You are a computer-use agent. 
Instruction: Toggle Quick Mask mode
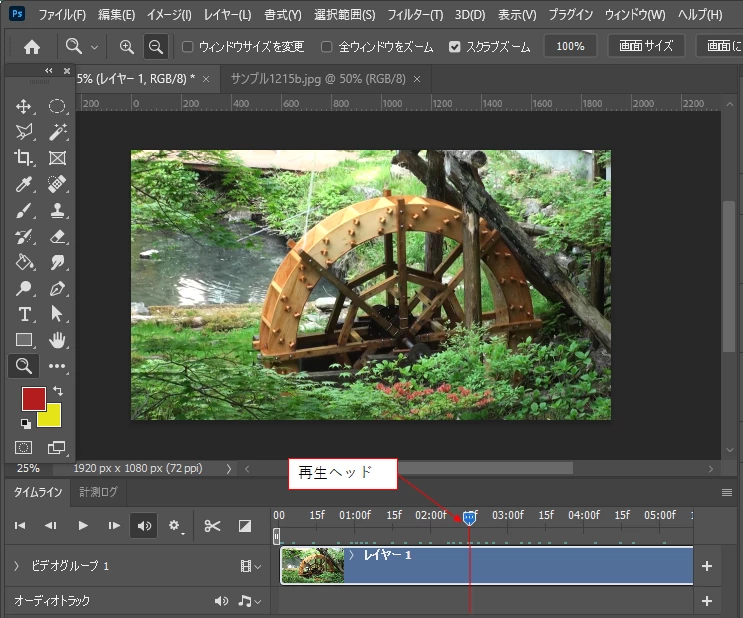(23, 447)
